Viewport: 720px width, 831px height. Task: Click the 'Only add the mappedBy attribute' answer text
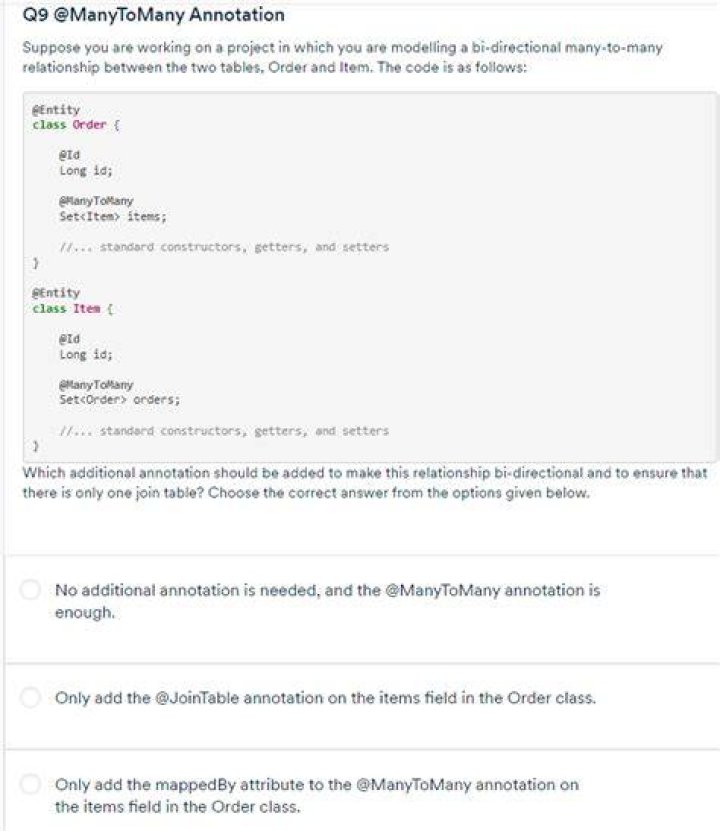pyautogui.click(x=316, y=795)
